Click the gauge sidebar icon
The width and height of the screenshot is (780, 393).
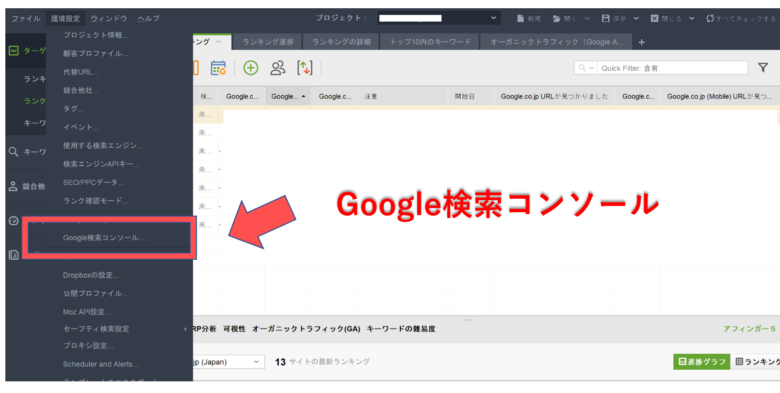[13, 221]
